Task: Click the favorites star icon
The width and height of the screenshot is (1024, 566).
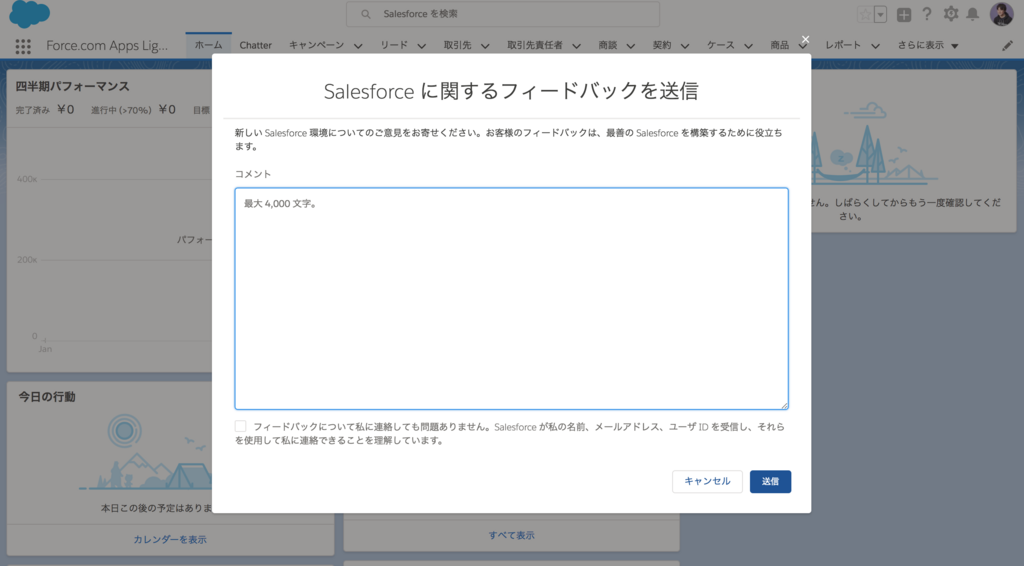Action: coord(865,14)
